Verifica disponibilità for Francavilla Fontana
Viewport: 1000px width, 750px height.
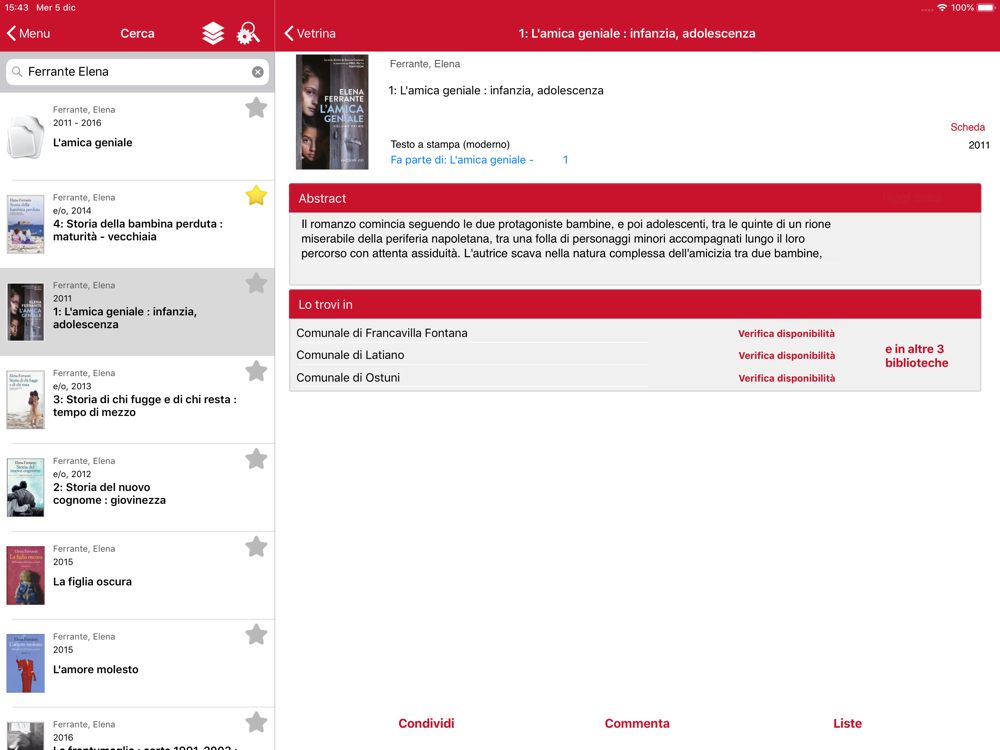tap(786, 334)
